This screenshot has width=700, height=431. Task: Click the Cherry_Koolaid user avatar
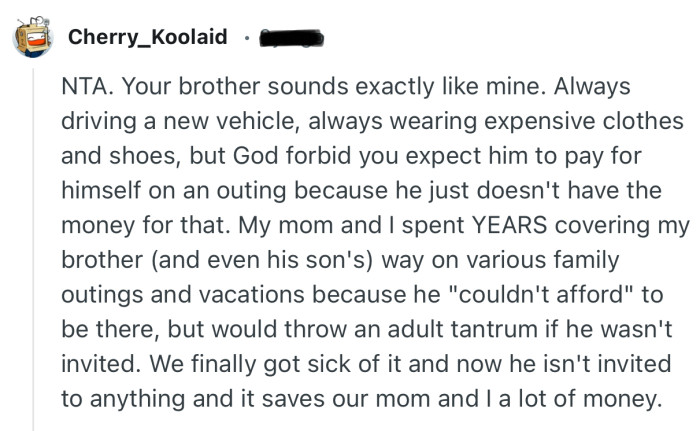click(30, 39)
